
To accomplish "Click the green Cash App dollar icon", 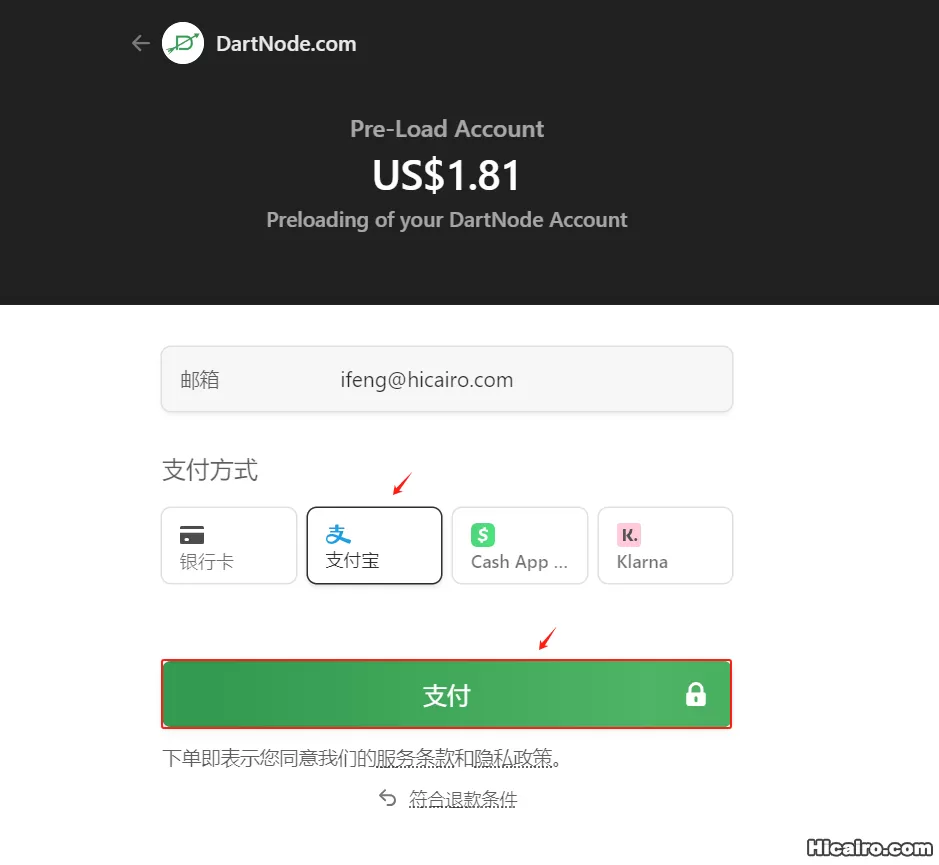I will tap(483, 535).
